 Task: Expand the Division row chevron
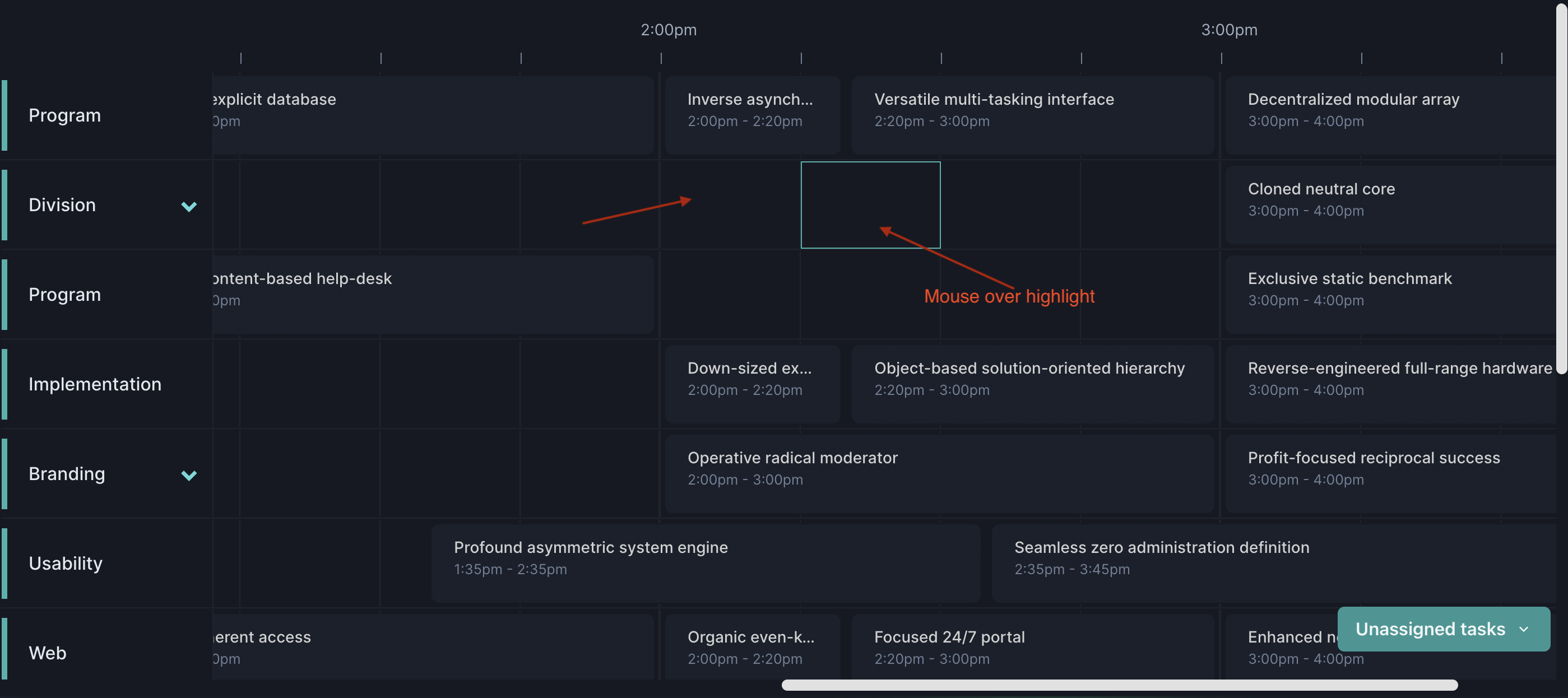189,206
